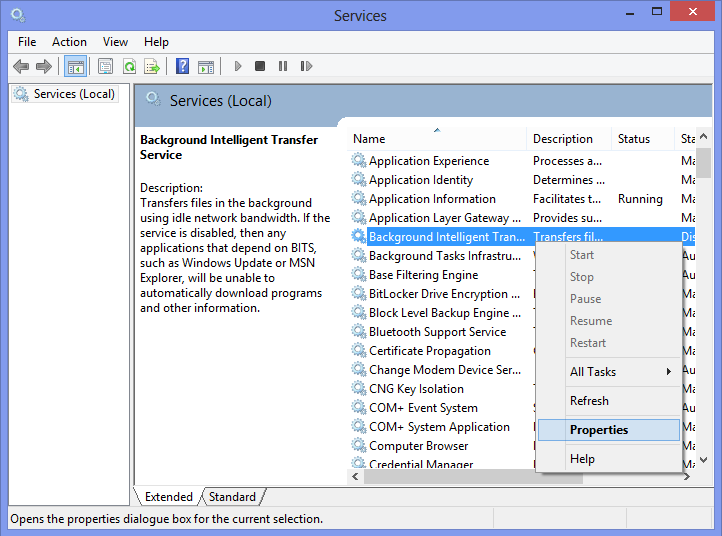The image size is (722, 536).
Task: Choose Refresh in the context menu
Action: (609, 401)
